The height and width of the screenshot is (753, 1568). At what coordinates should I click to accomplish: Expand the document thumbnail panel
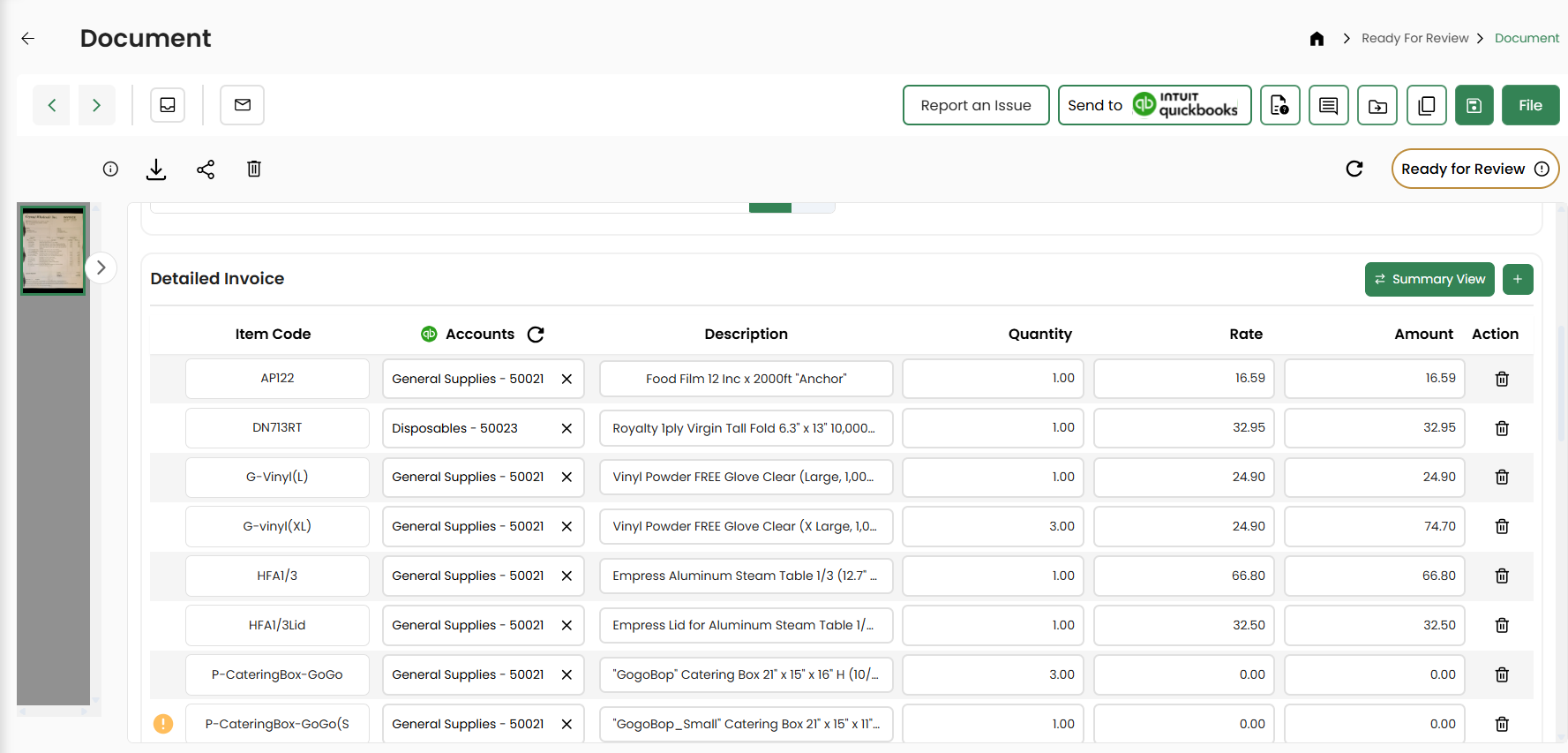tap(101, 267)
